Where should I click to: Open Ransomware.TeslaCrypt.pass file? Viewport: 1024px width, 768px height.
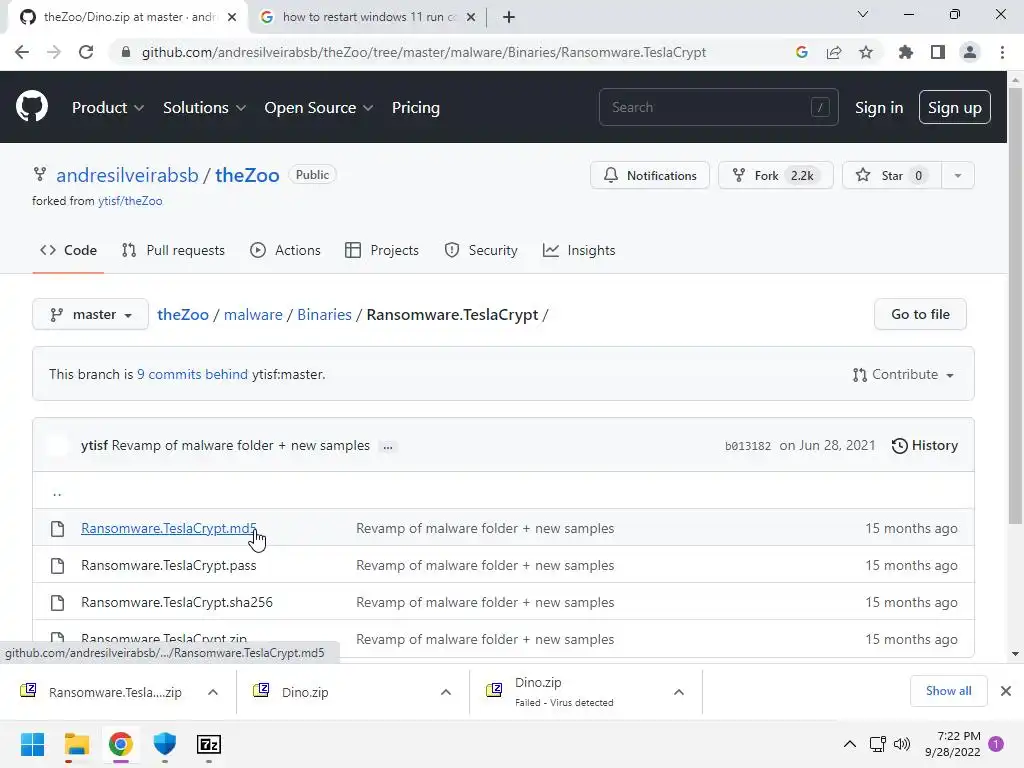click(168, 565)
